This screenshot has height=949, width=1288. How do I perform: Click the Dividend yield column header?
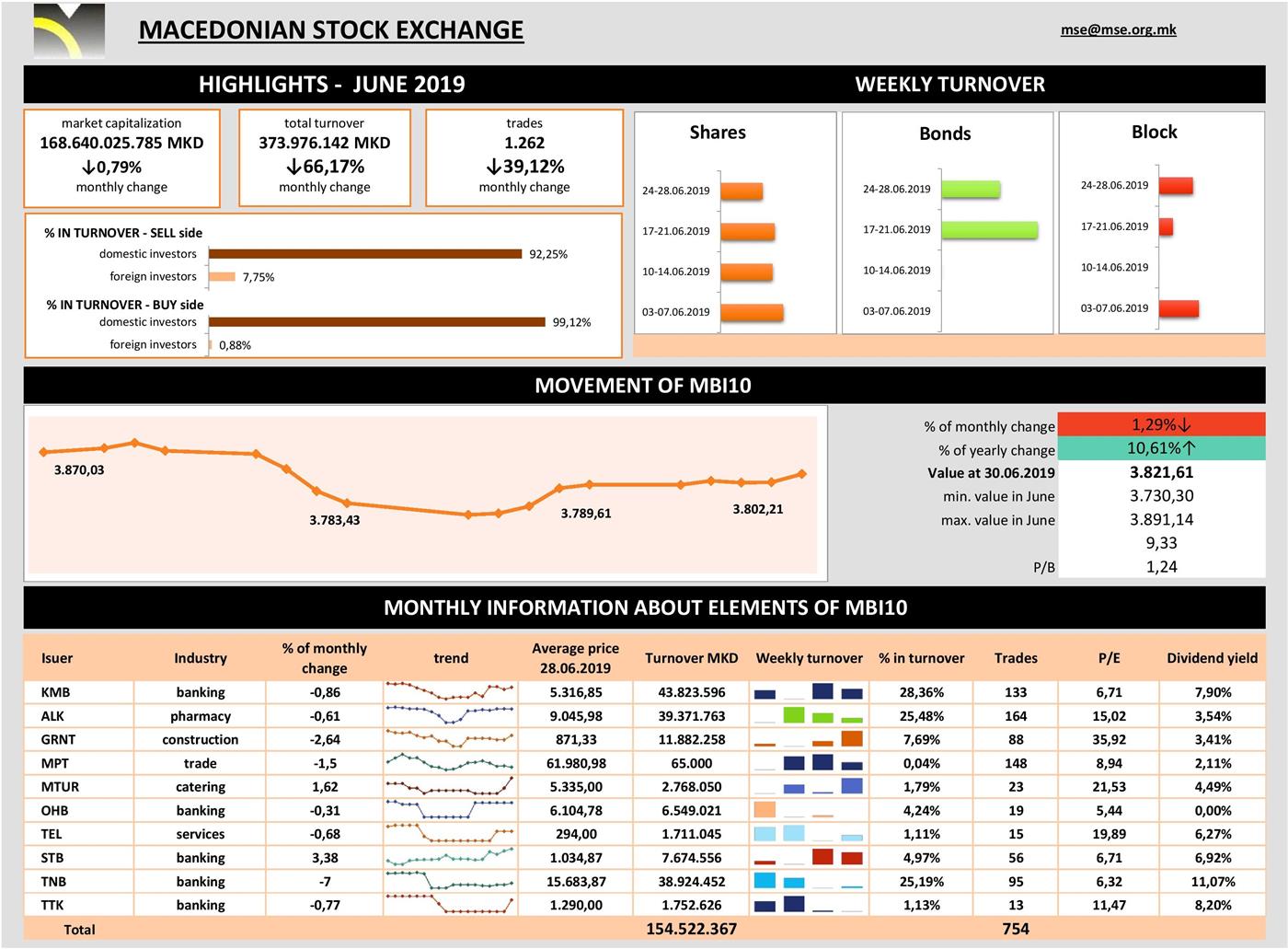click(x=1212, y=658)
